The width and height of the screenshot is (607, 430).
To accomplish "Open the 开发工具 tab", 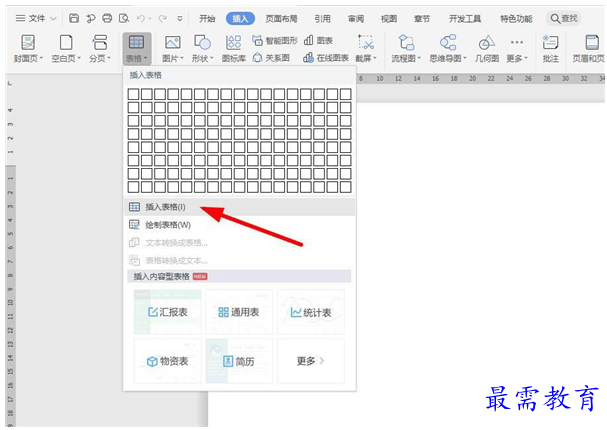I will (465, 19).
